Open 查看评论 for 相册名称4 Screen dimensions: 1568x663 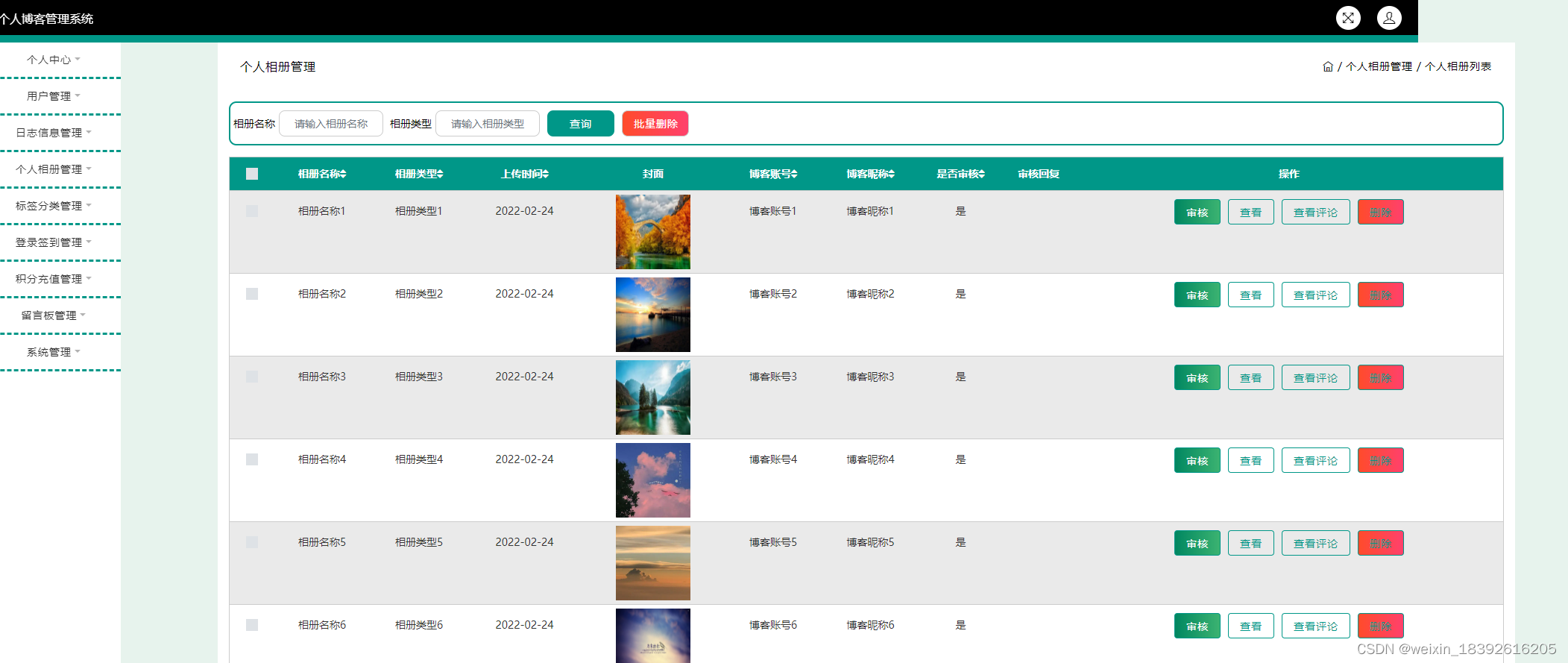pos(1316,461)
